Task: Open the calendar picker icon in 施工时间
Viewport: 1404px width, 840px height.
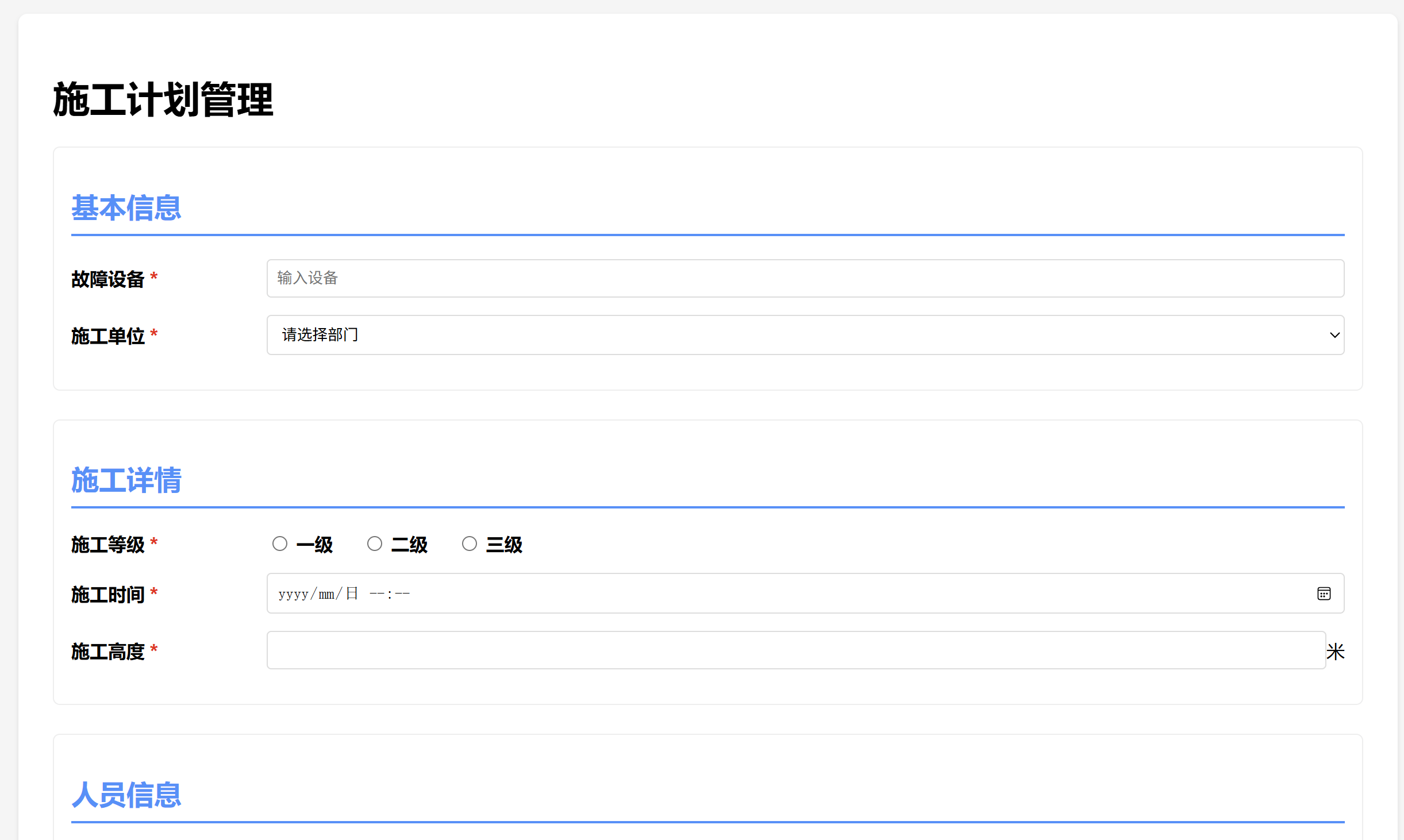Action: (1324, 594)
